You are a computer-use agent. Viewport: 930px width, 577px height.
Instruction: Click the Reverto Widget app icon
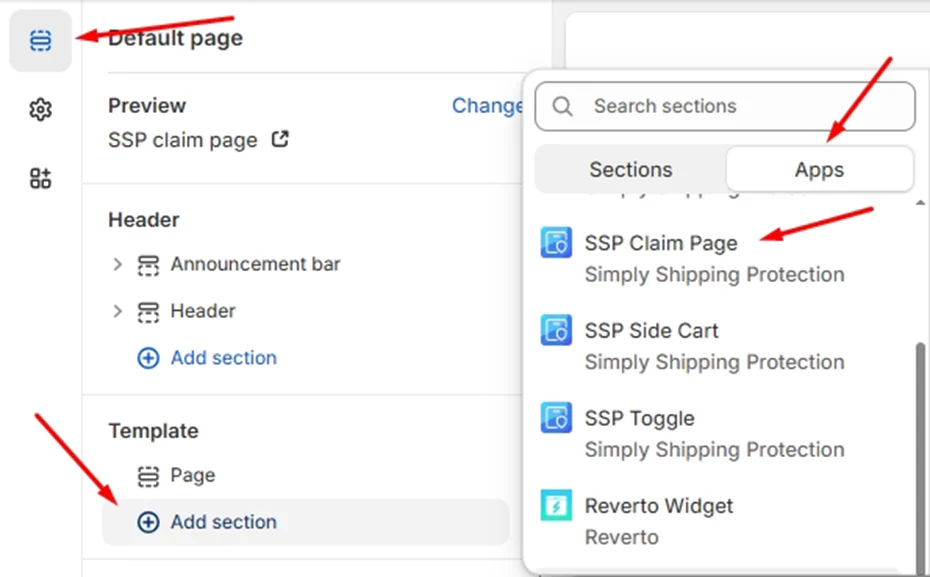pos(556,505)
